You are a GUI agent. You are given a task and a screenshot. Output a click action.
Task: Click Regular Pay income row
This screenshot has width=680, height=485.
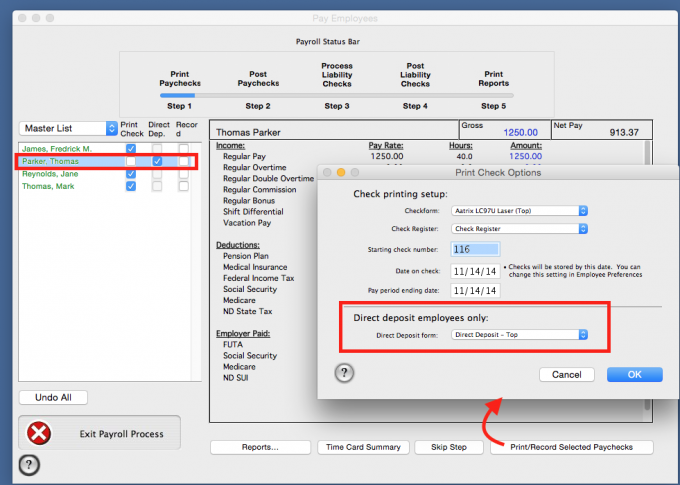pos(244,156)
